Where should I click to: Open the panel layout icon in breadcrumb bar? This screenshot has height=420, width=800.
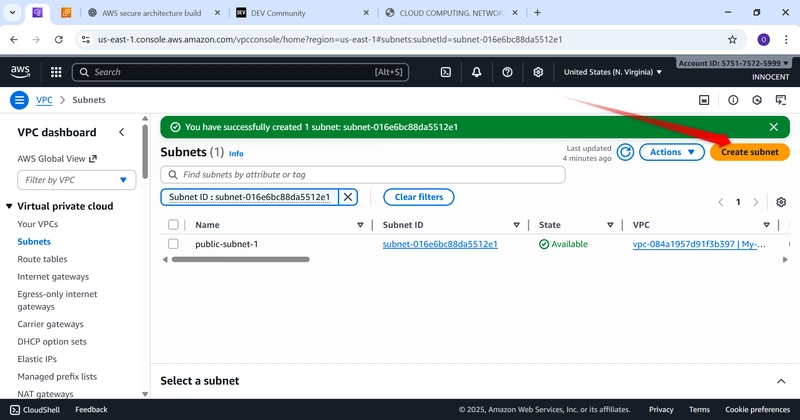pos(704,100)
